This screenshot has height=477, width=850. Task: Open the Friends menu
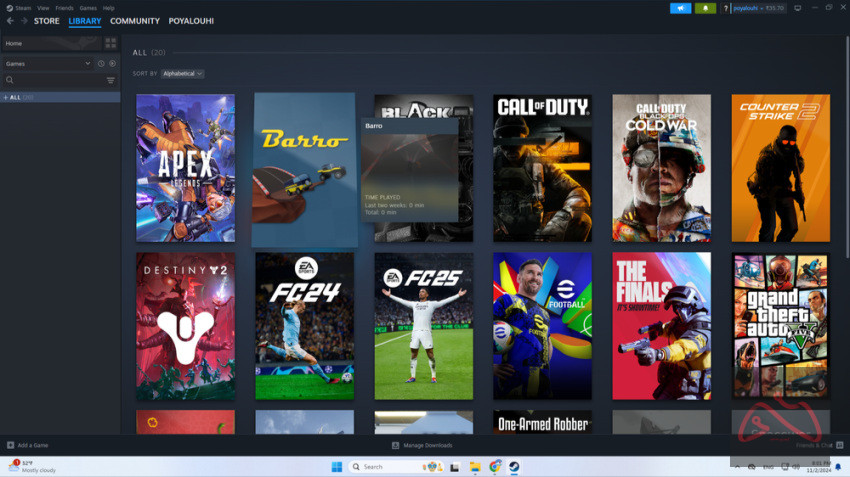[x=64, y=7]
